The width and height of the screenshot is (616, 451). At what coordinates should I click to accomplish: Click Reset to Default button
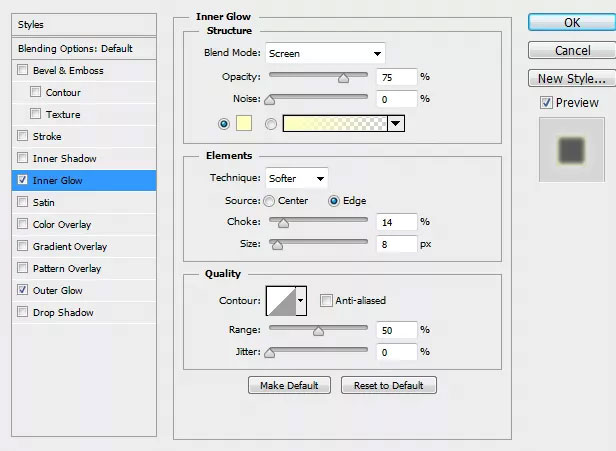(x=389, y=385)
